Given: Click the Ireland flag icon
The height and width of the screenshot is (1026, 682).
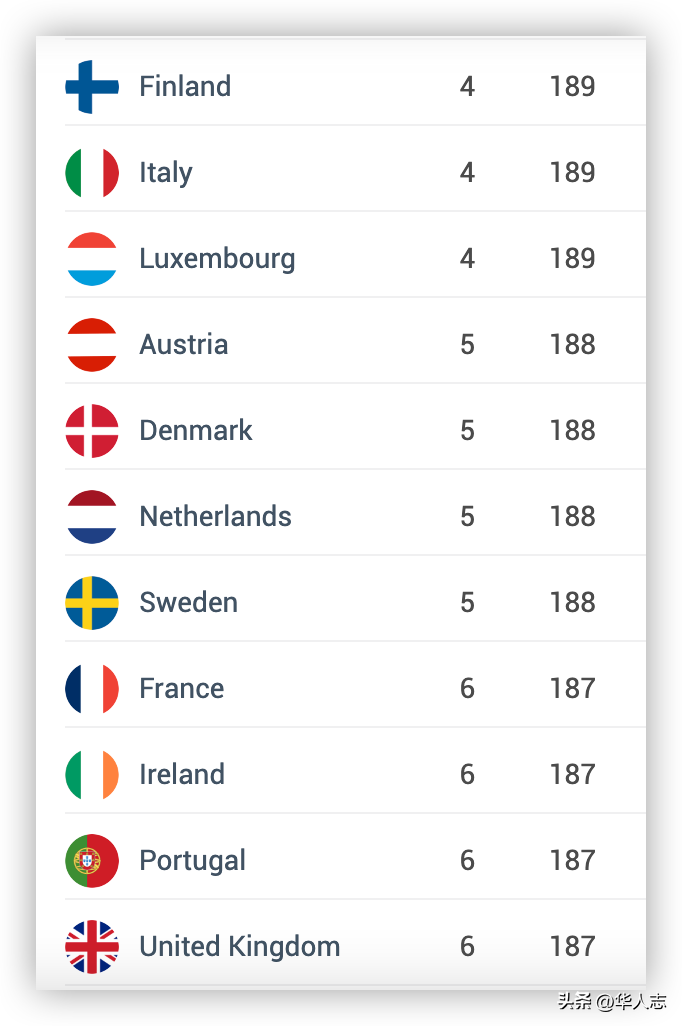Looking at the screenshot, I should pos(92,775).
